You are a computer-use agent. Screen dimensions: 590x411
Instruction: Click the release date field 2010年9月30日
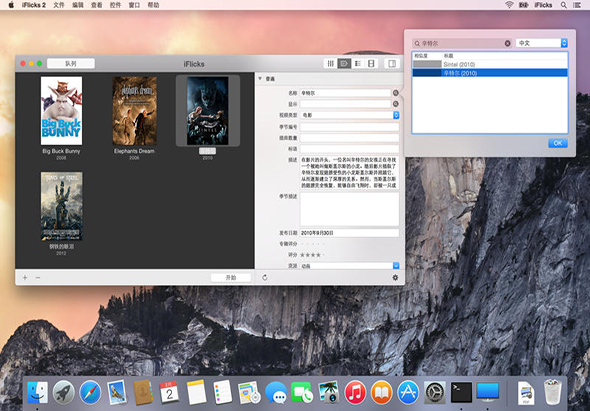(349, 233)
